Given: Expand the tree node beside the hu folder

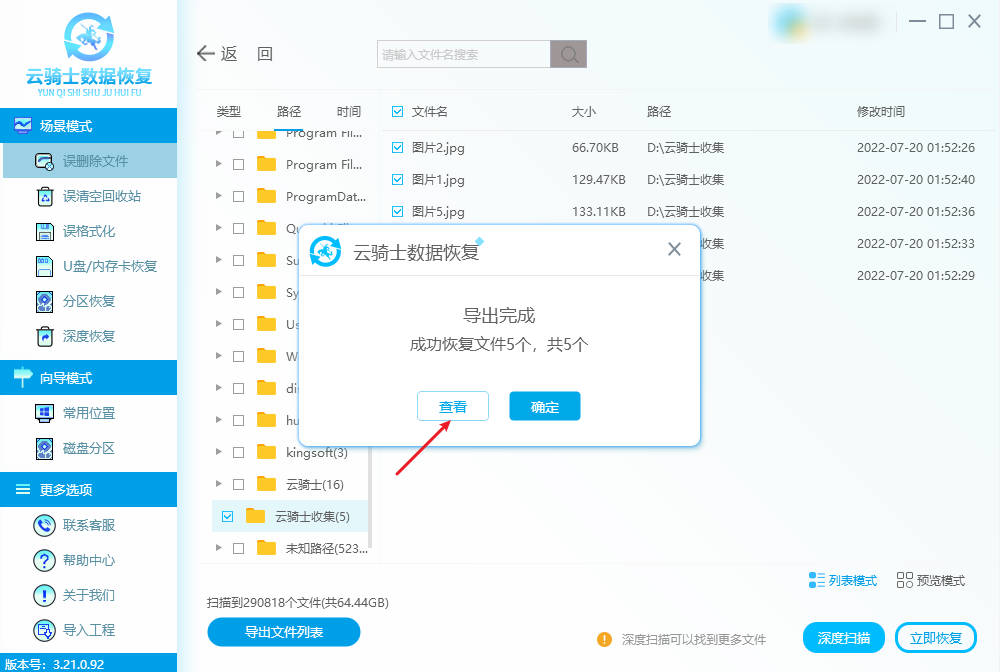Looking at the screenshot, I should pyautogui.click(x=219, y=420).
